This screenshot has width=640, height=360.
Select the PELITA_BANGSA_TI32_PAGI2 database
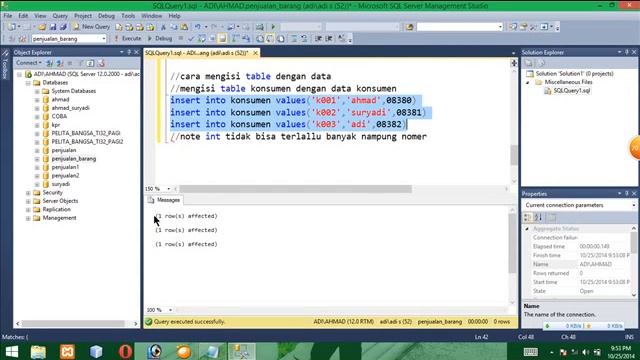[87, 142]
